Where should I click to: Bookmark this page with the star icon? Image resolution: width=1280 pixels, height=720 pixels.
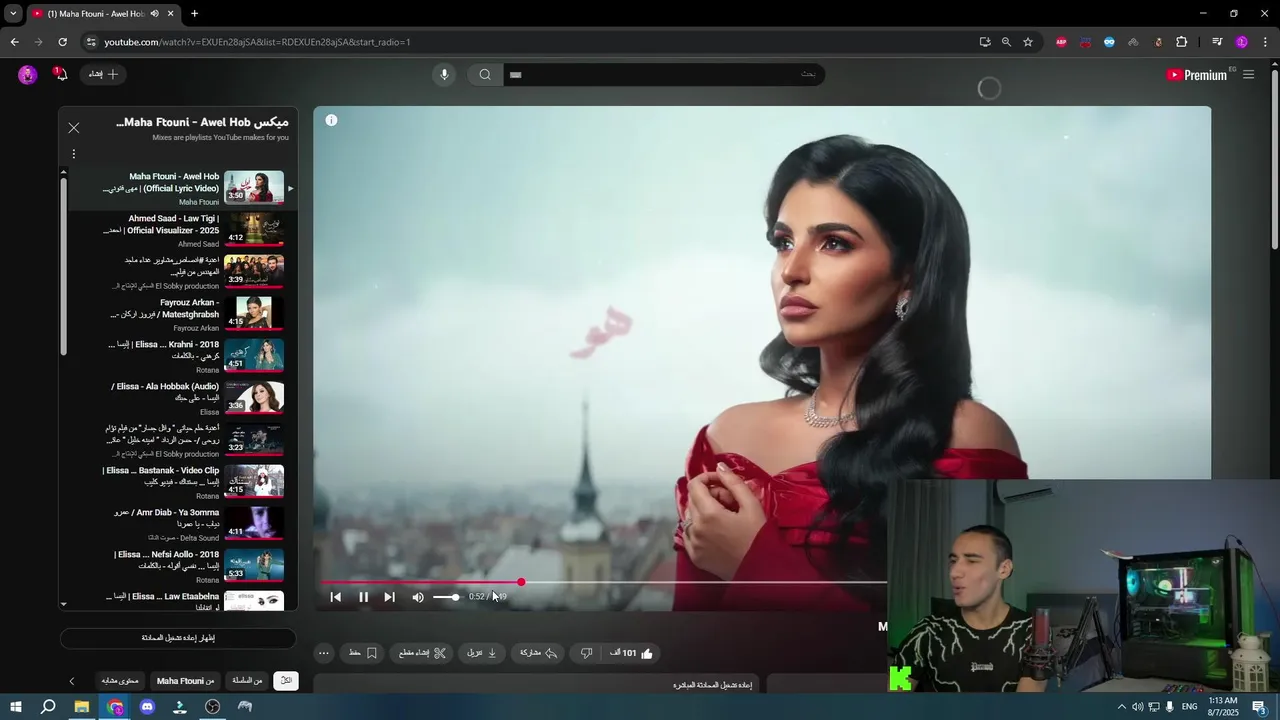coord(1027,42)
